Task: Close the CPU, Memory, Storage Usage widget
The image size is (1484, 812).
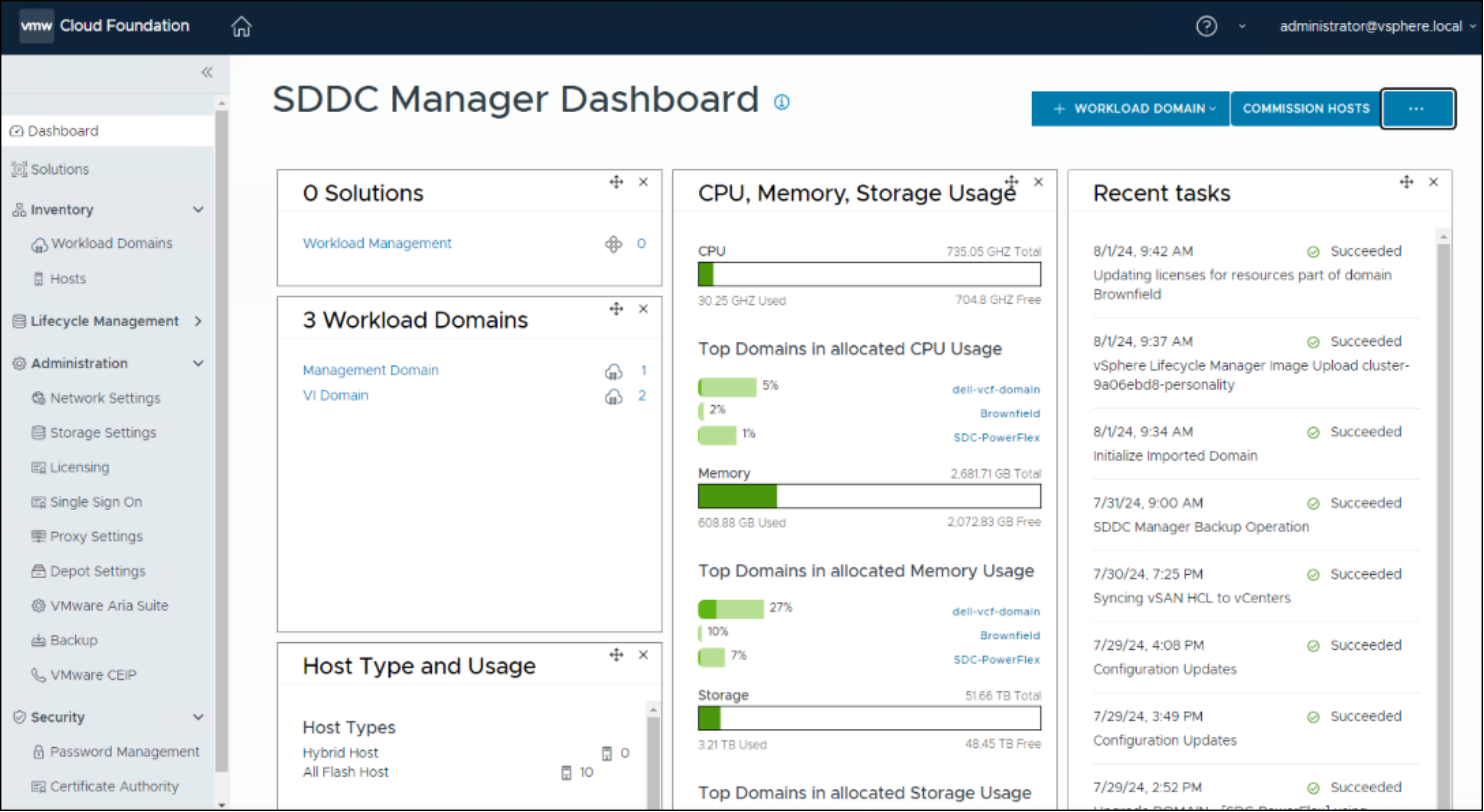Action: pyautogui.click(x=1038, y=182)
